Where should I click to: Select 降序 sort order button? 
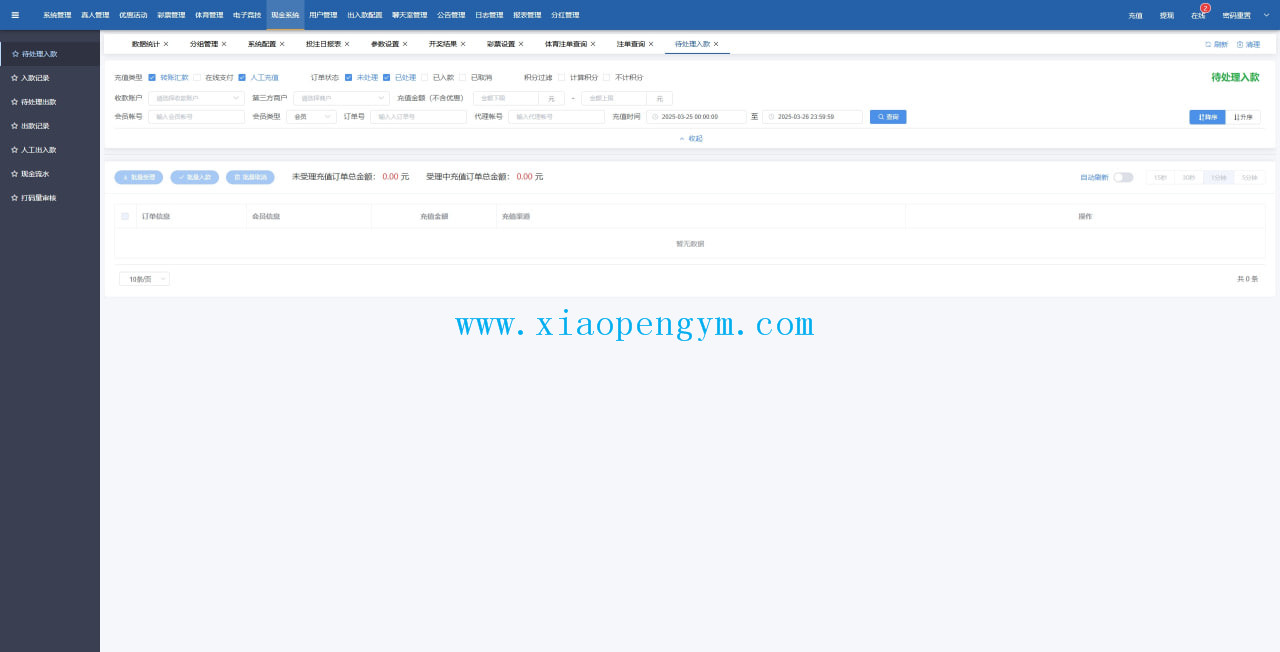(1207, 117)
